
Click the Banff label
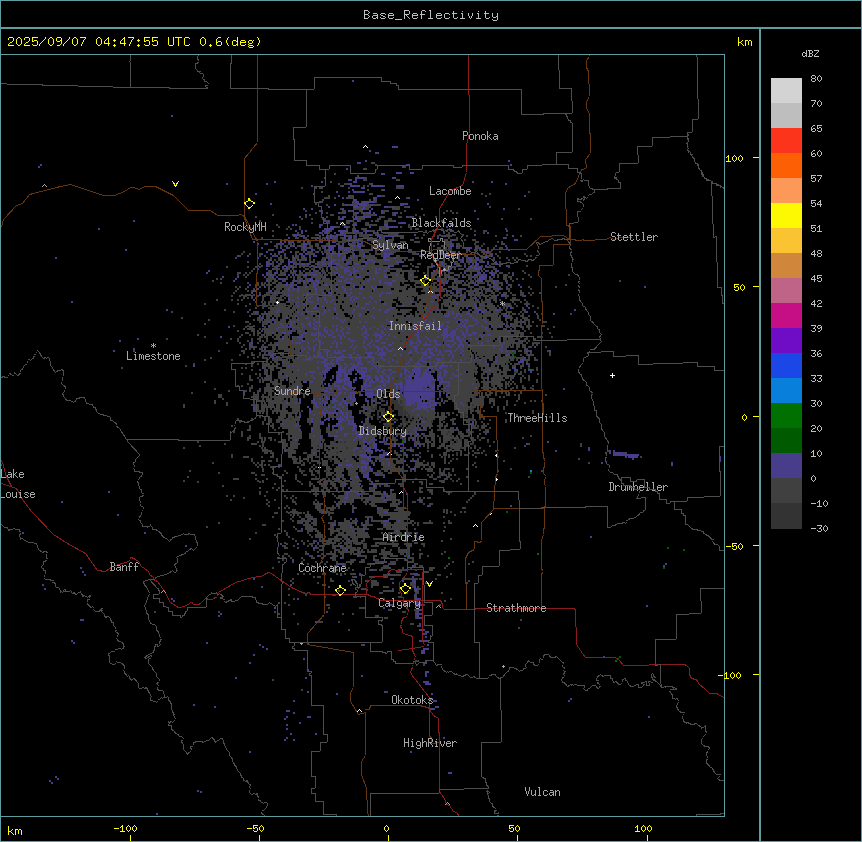(124, 567)
